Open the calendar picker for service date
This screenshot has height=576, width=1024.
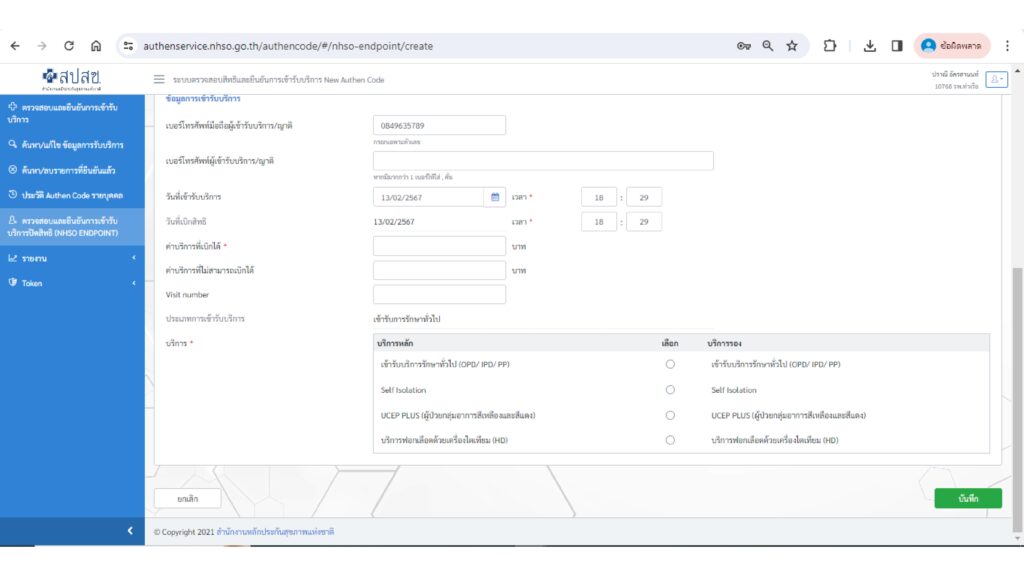tap(495, 197)
